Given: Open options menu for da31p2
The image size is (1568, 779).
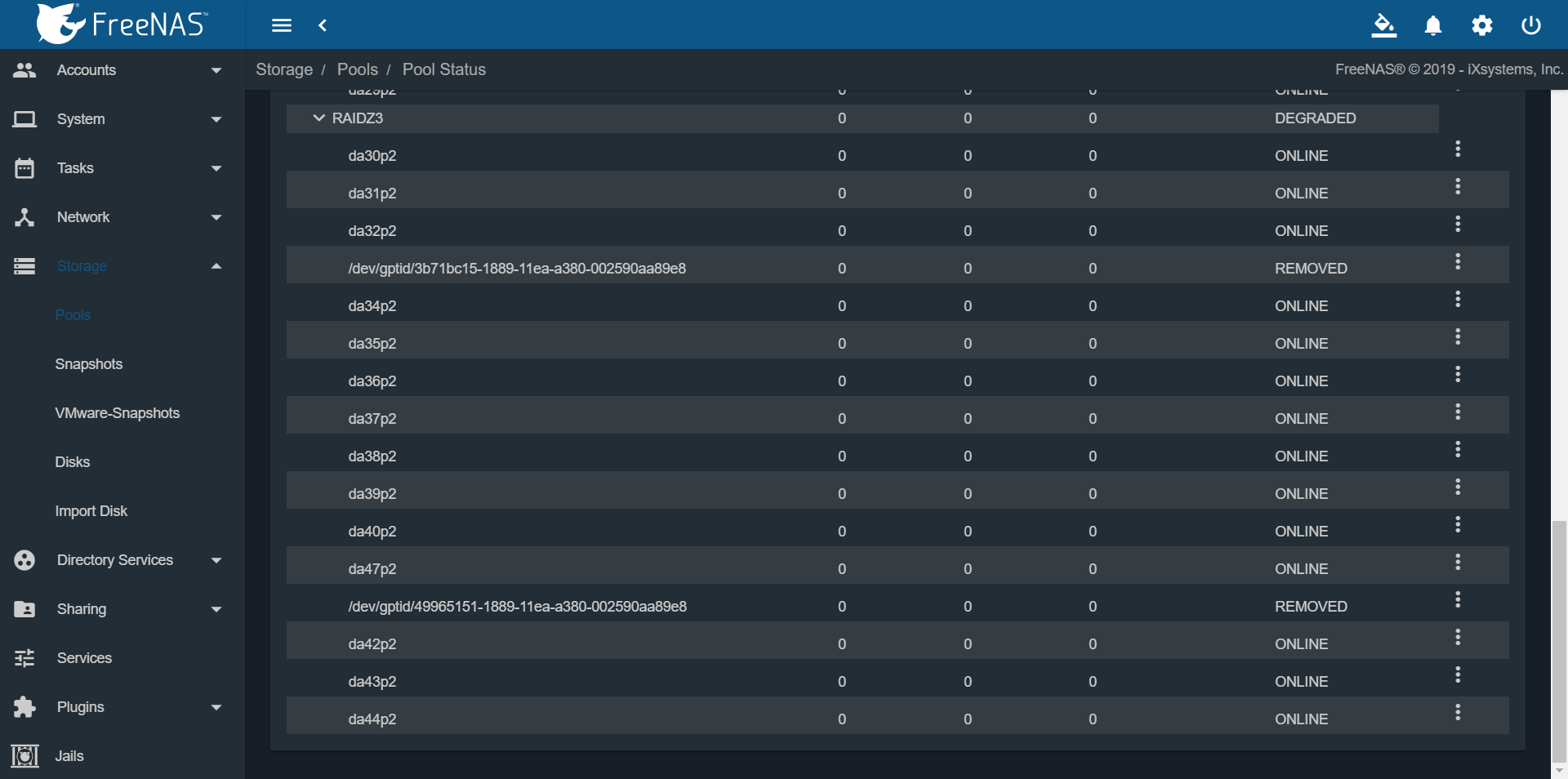Looking at the screenshot, I should (1458, 186).
